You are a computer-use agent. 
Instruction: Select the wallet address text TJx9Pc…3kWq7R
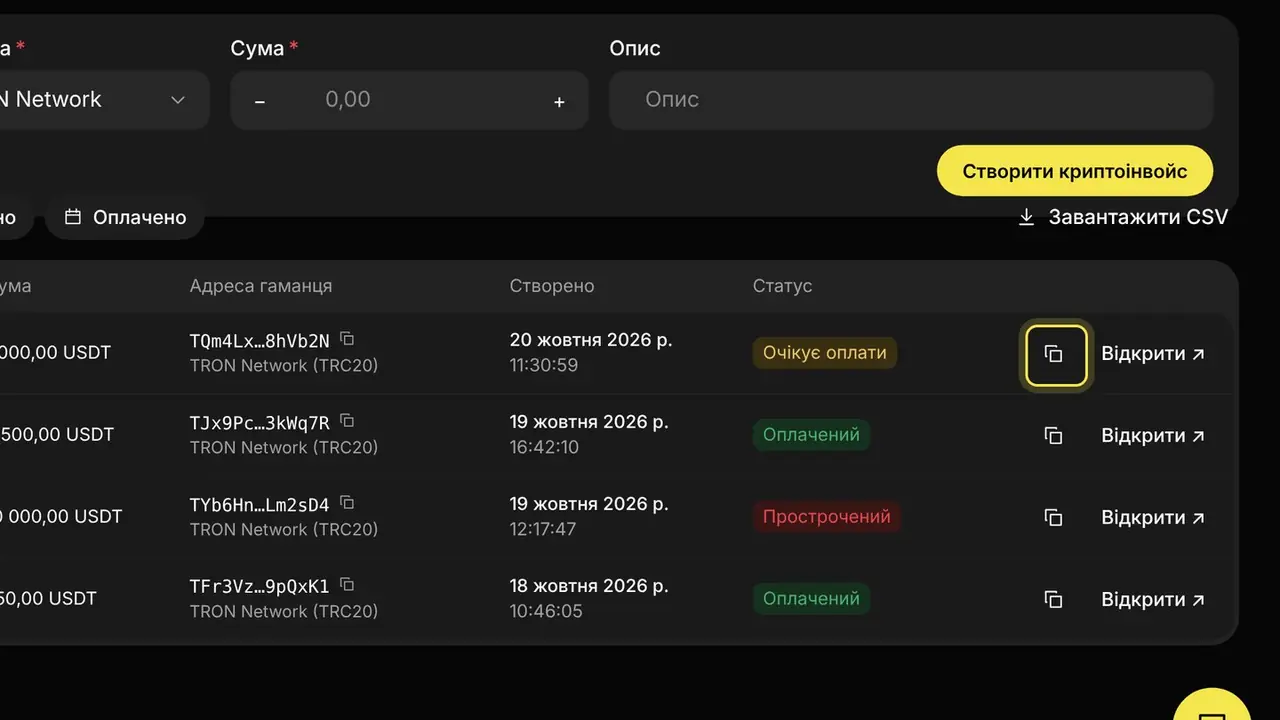[259, 423]
